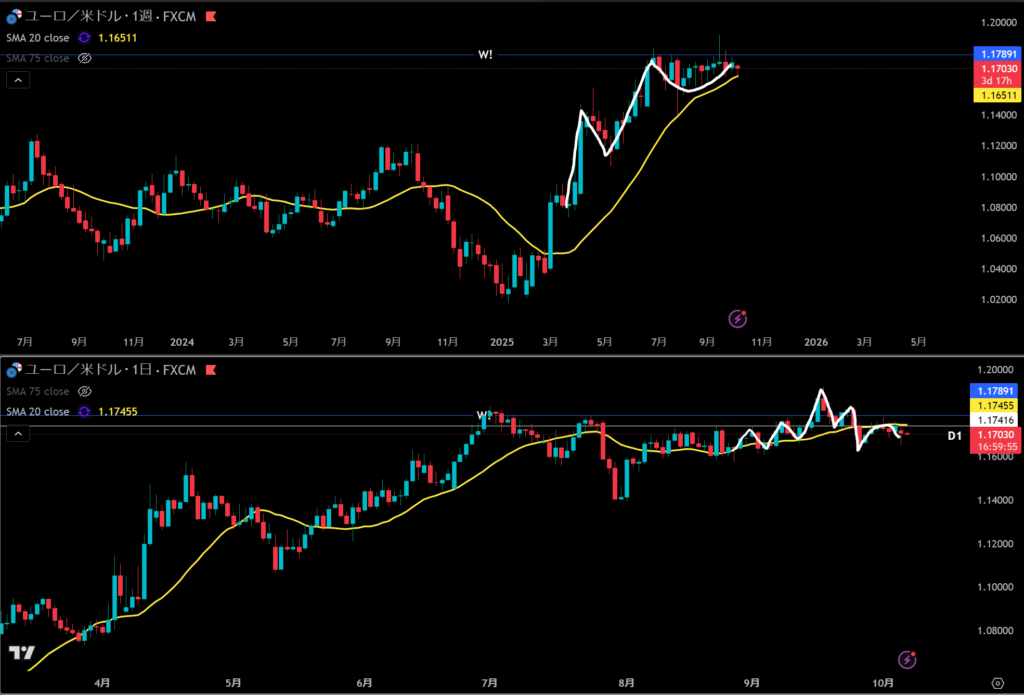Click the EUR/USD currency flag icon in weekly chart
The image size is (1024, 695).
(x=12, y=18)
